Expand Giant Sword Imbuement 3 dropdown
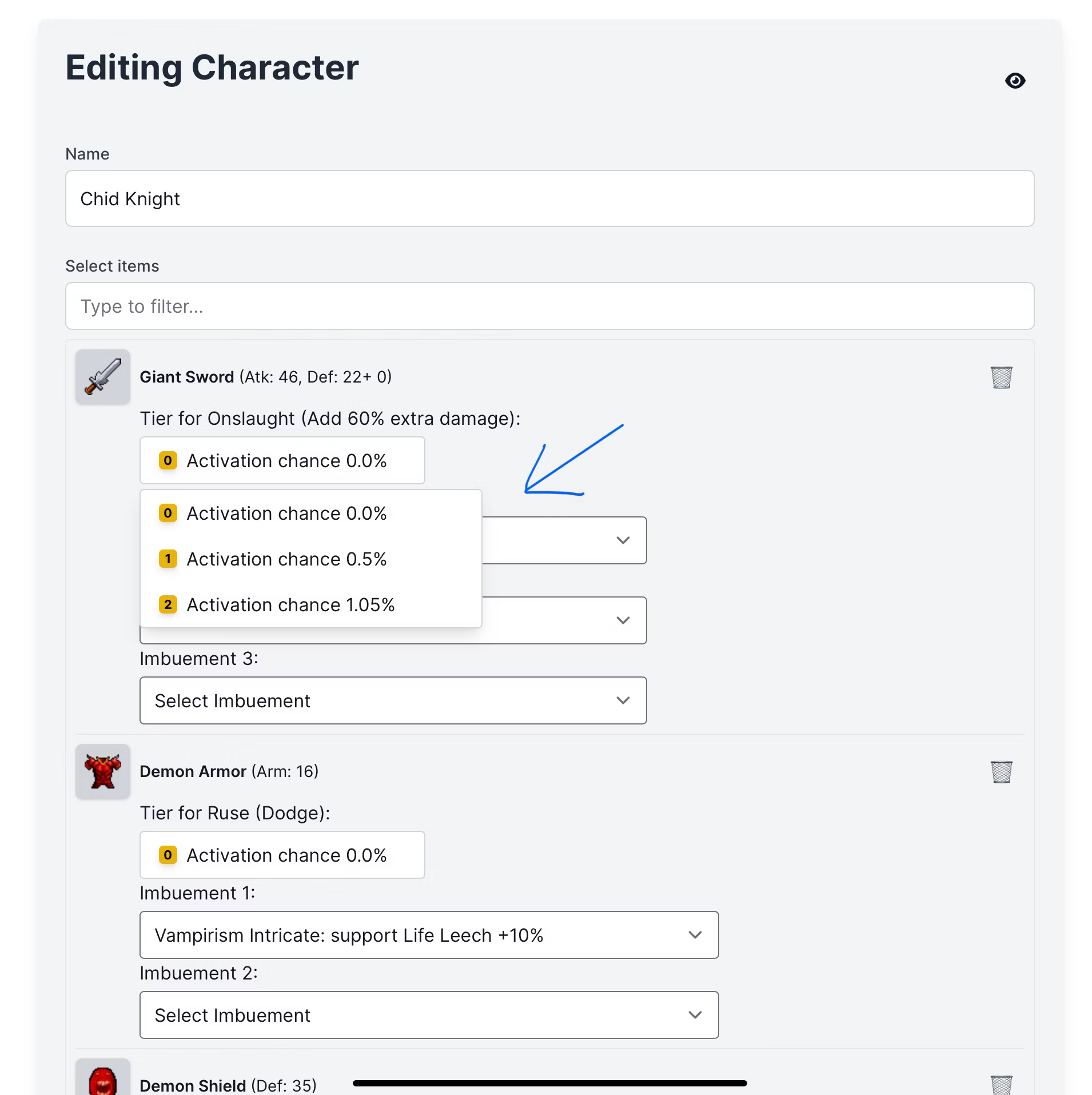 pos(393,701)
